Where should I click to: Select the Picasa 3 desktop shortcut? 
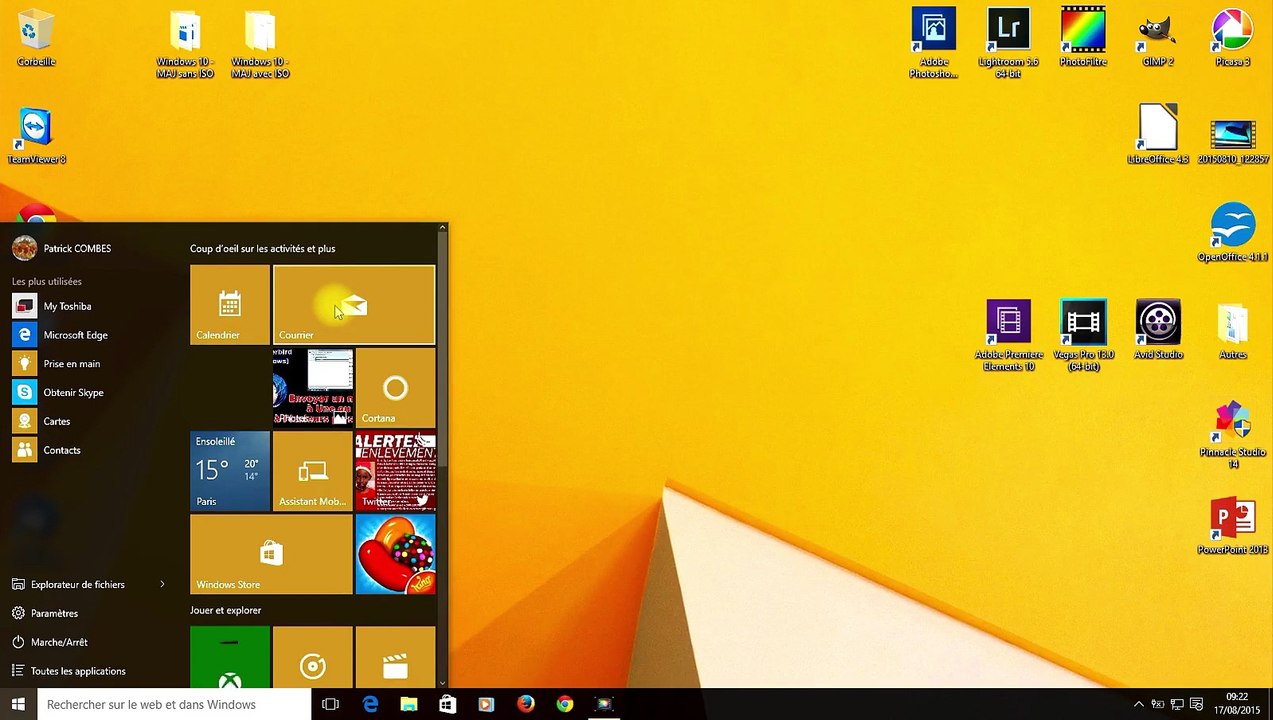(x=1232, y=38)
